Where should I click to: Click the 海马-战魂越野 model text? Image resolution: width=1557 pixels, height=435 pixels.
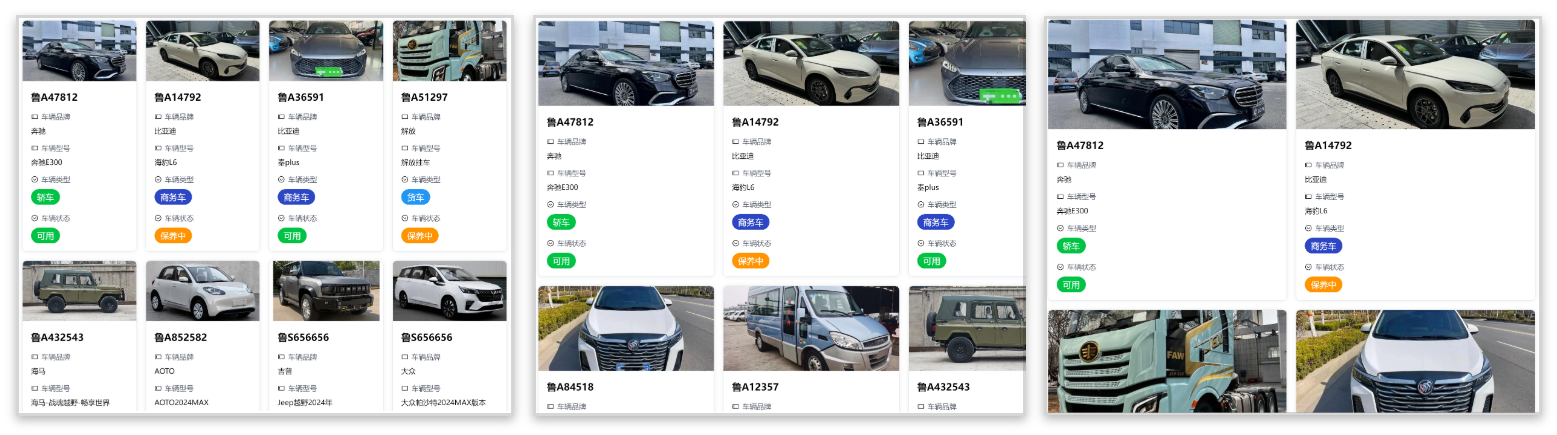[70, 403]
